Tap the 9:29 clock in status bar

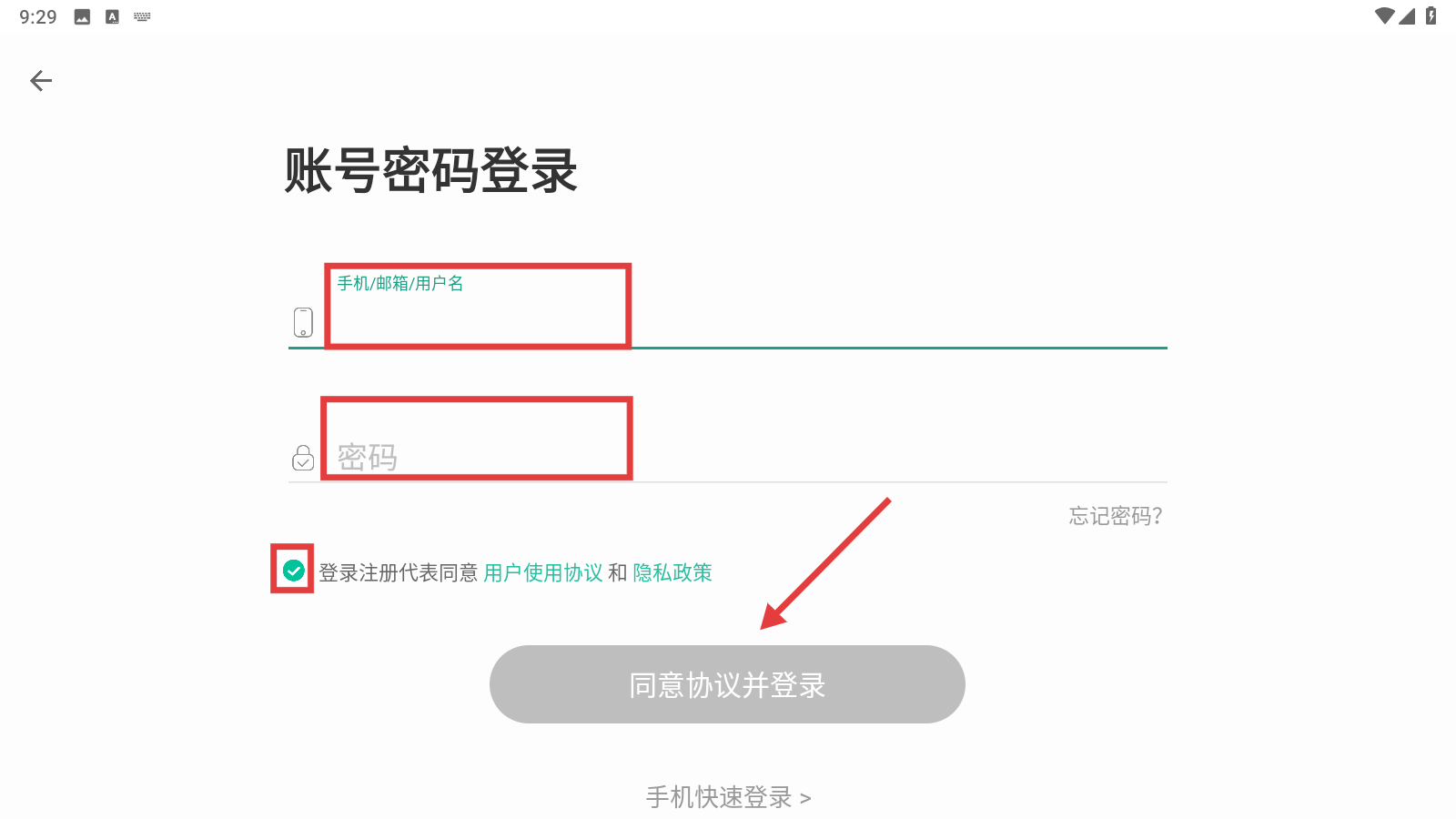click(38, 16)
